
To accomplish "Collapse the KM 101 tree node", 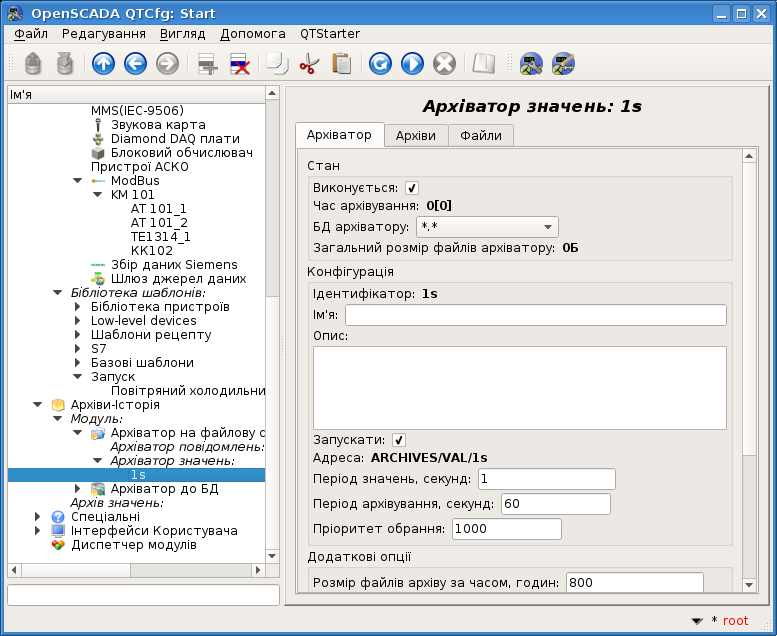I will 98,194.
